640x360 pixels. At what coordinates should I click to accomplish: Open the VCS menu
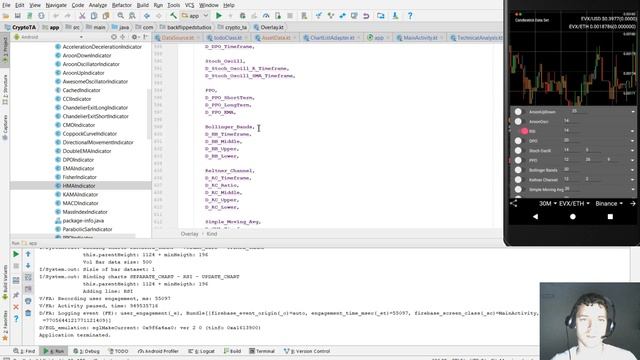click(189, 5)
